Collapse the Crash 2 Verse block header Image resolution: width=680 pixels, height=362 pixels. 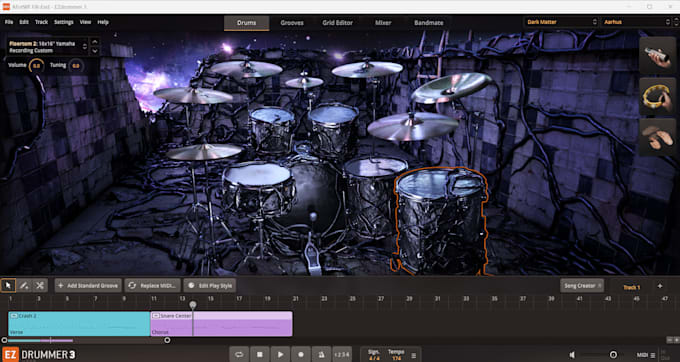click(14, 316)
